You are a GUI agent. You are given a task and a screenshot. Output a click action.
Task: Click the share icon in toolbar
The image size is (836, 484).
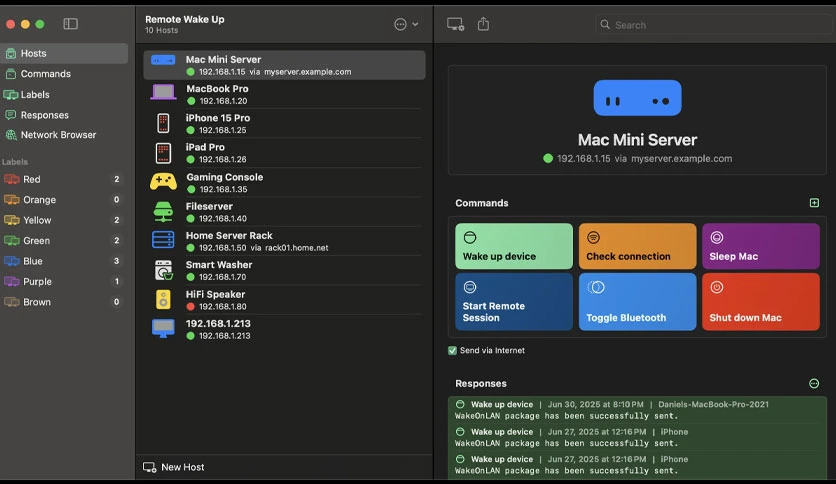tap(483, 24)
